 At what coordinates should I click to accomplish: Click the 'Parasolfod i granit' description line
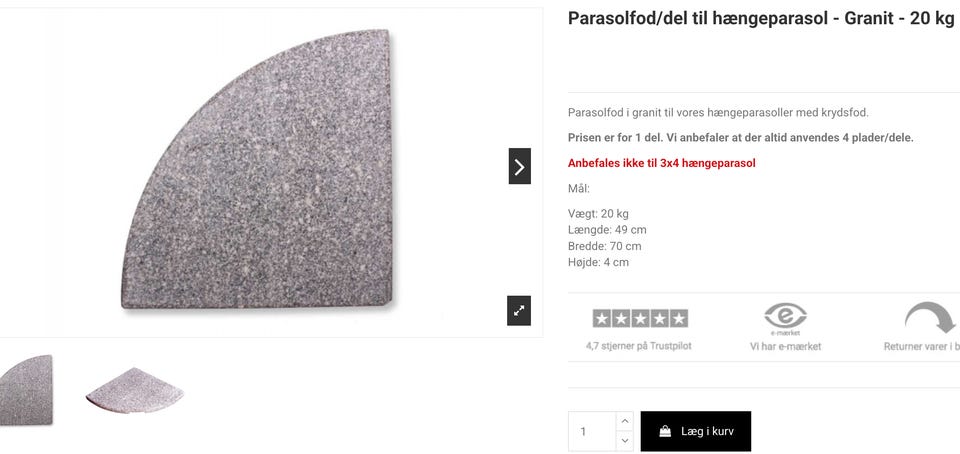point(719,113)
